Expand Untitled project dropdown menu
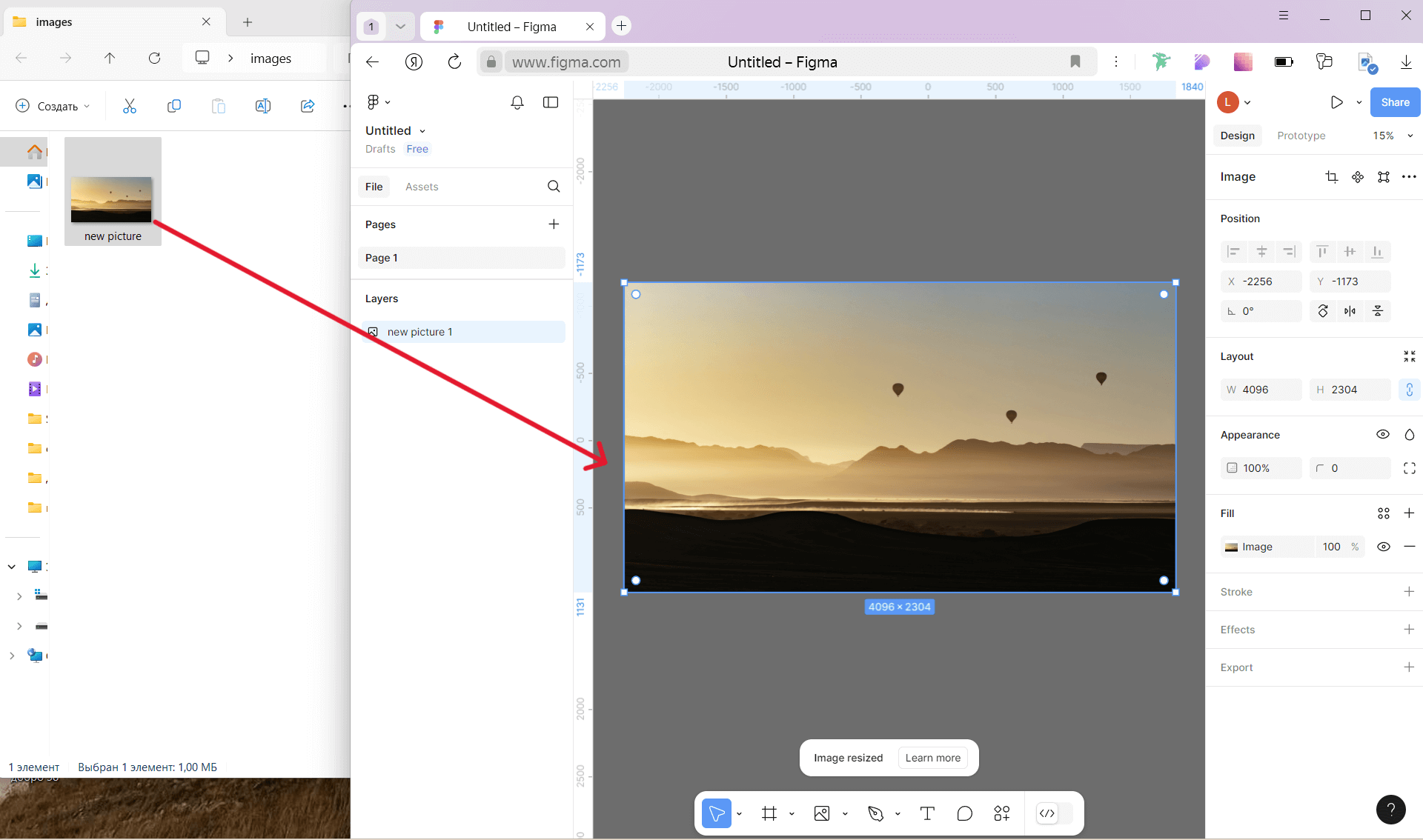Viewport: 1423px width, 840px height. pyautogui.click(x=421, y=130)
